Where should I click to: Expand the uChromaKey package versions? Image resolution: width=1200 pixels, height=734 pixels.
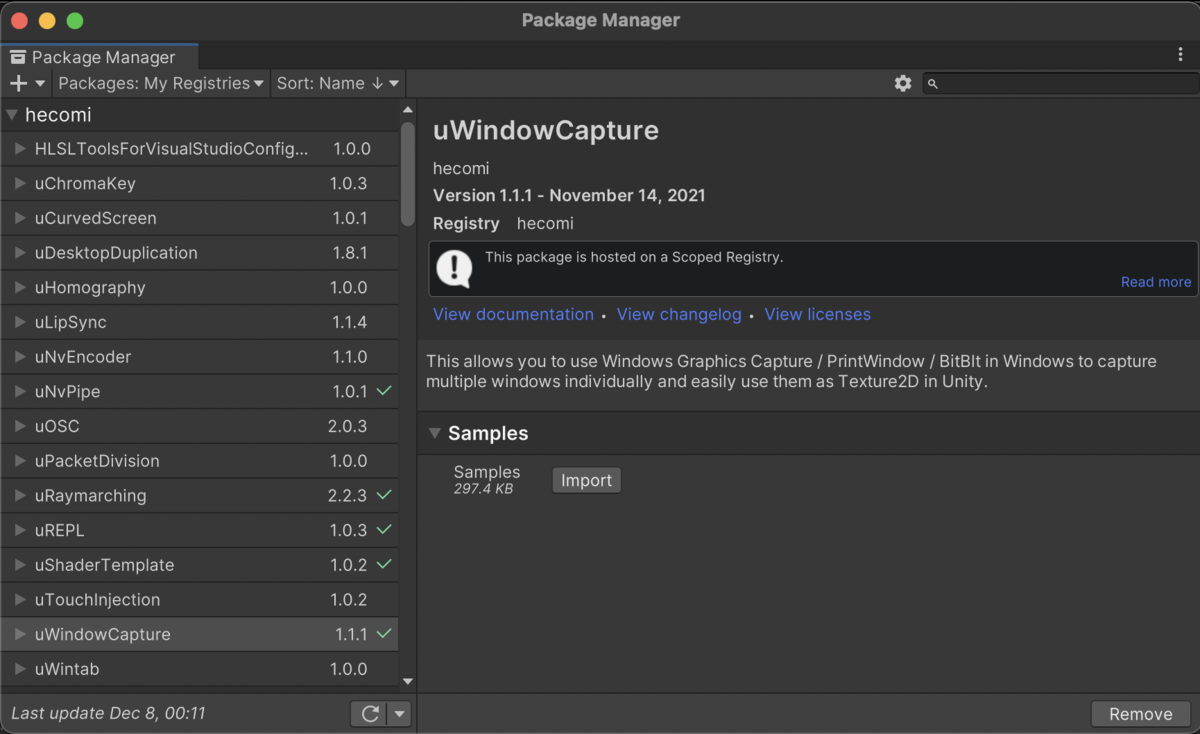[20, 183]
